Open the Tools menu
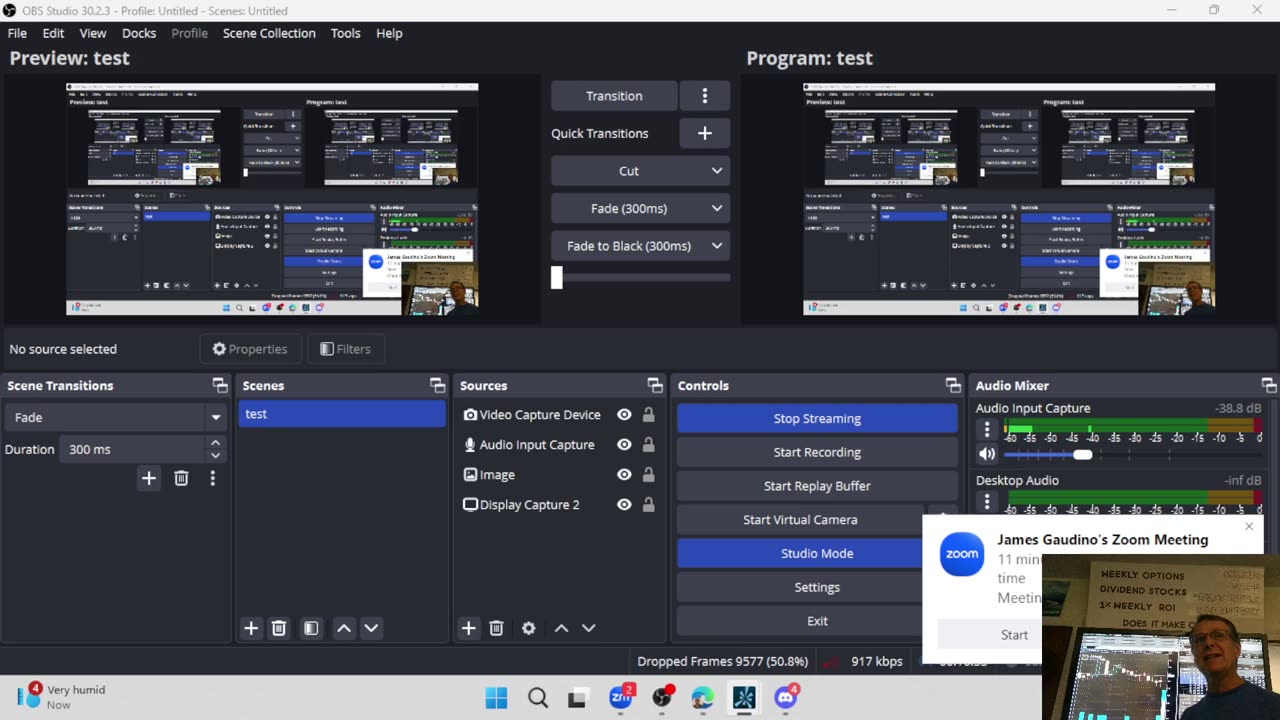 [x=345, y=33]
